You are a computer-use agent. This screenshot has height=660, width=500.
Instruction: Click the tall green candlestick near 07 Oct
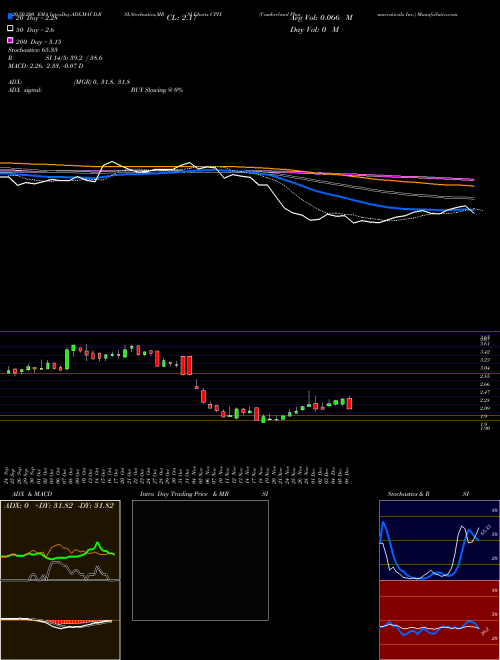pyautogui.click(x=66, y=359)
